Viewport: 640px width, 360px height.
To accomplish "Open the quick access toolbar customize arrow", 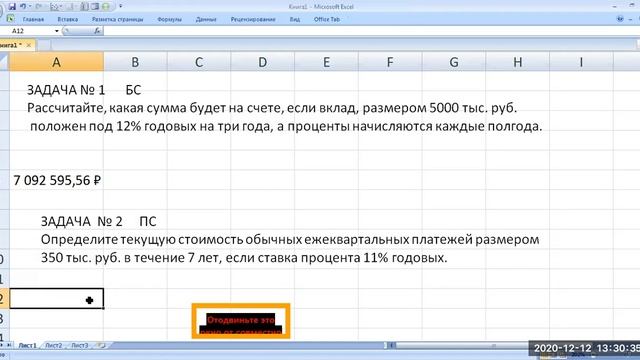I will 120,7.
